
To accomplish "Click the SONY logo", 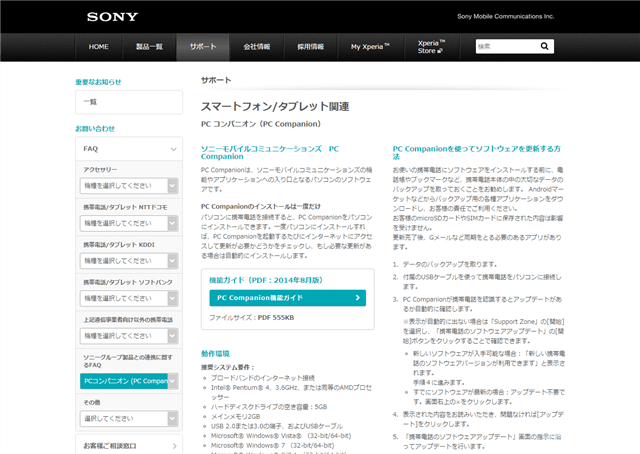I will tap(112, 17).
